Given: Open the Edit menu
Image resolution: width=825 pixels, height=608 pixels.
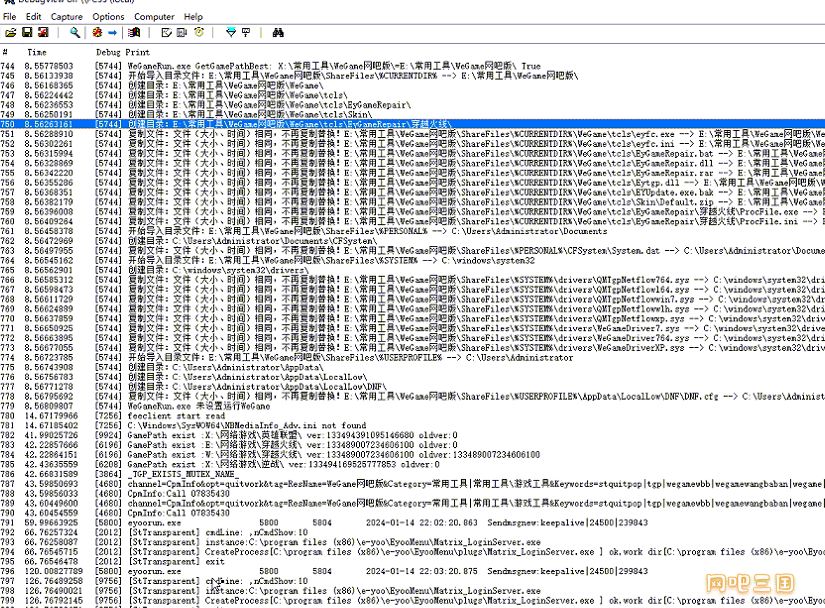Looking at the screenshot, I should (x=34, y=17).
